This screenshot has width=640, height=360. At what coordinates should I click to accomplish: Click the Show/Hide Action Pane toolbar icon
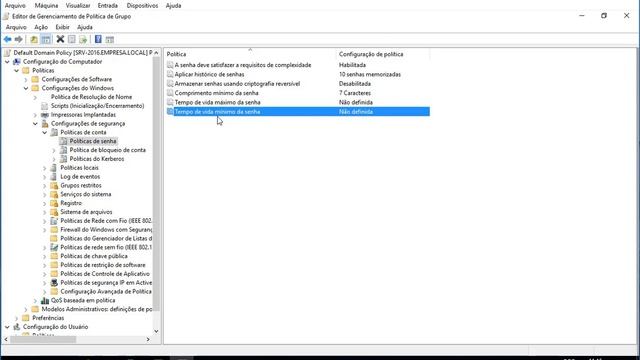(x=110, y=39)
